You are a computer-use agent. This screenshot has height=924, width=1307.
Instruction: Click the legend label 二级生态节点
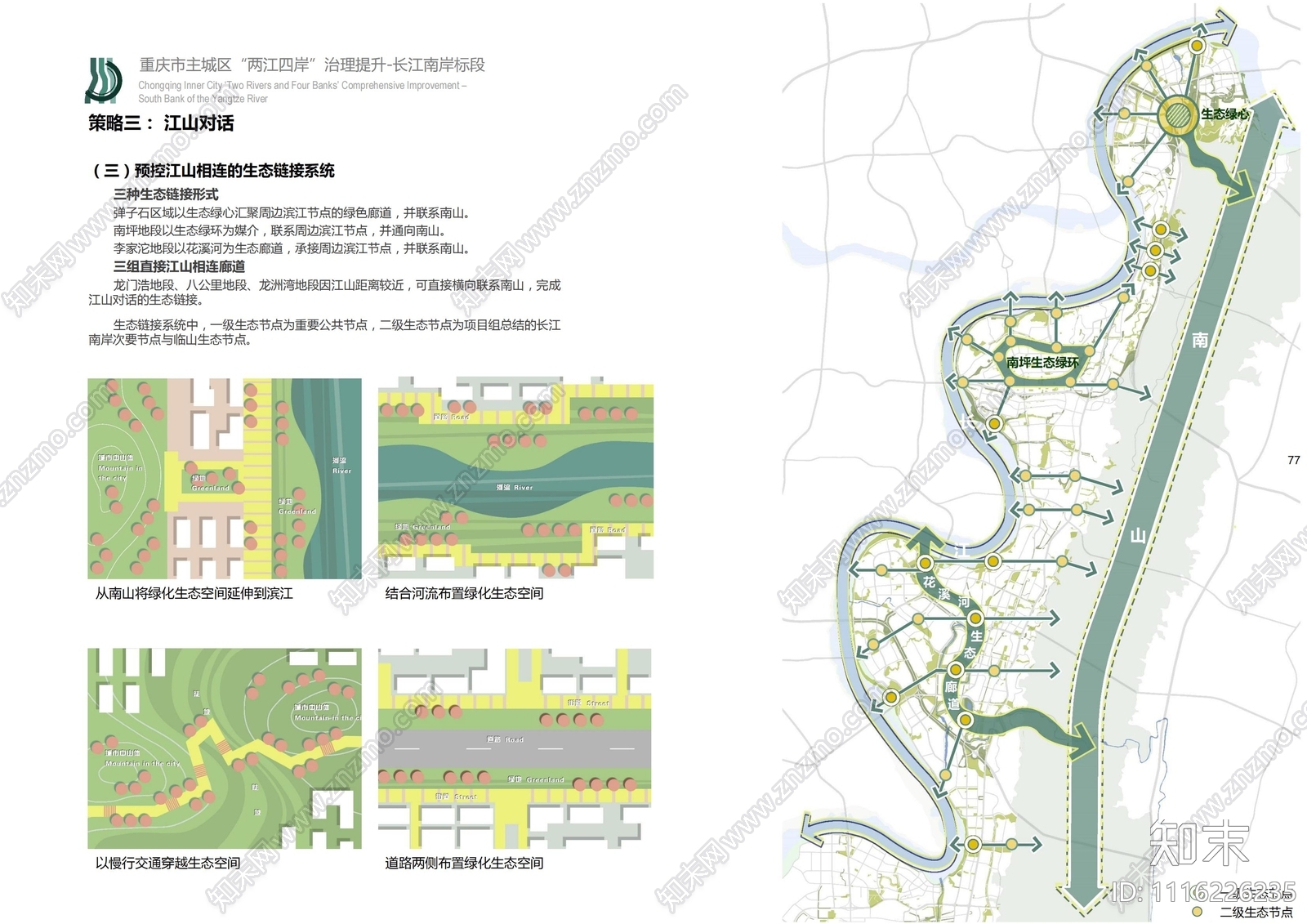pos(1256,912)
